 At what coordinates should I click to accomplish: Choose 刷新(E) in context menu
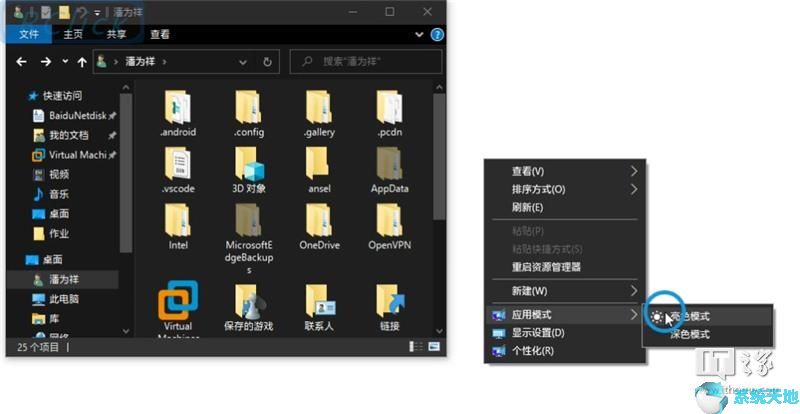(x=565, y=208)
